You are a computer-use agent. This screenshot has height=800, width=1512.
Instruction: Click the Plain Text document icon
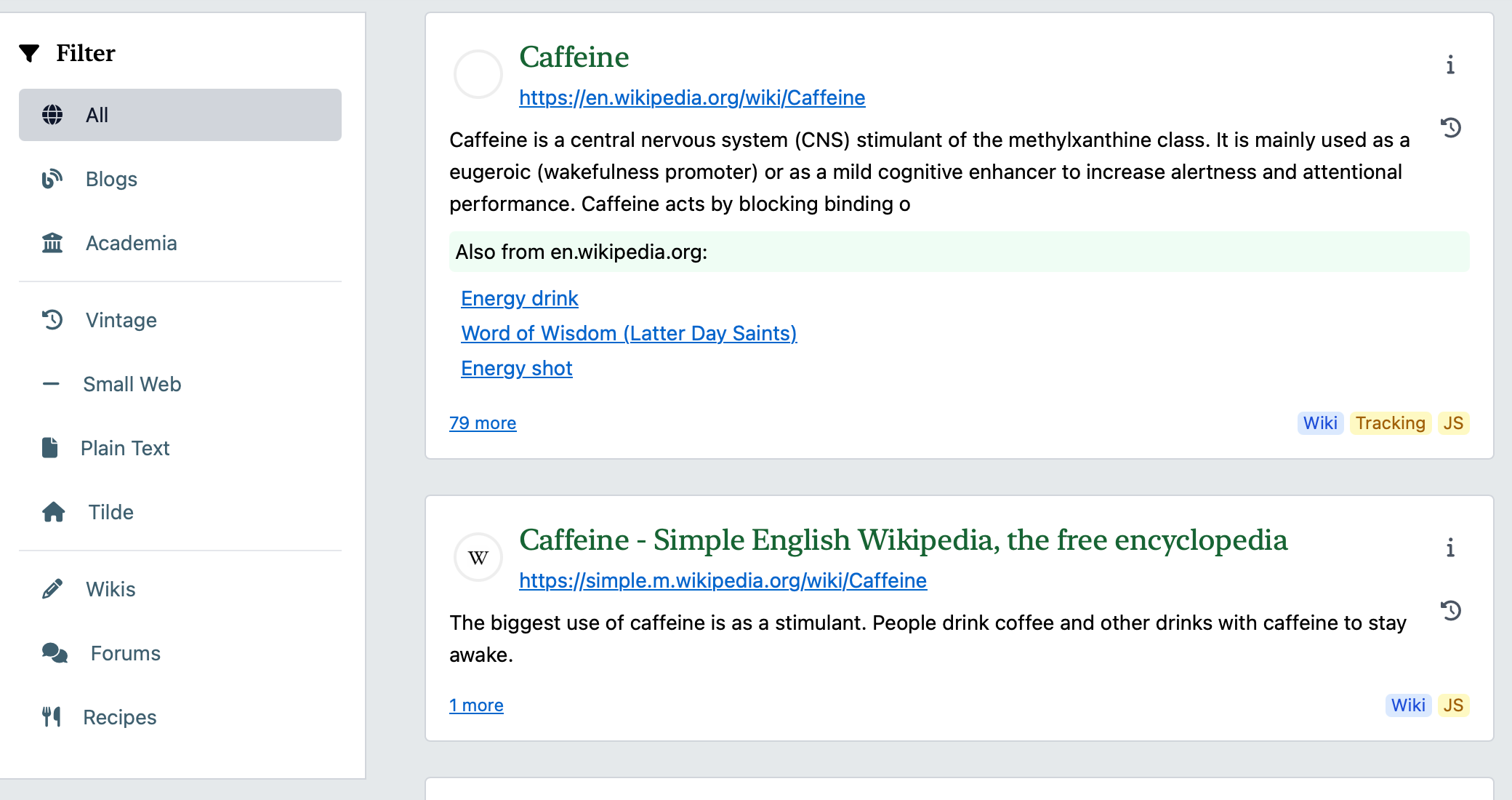coord(49,448)
